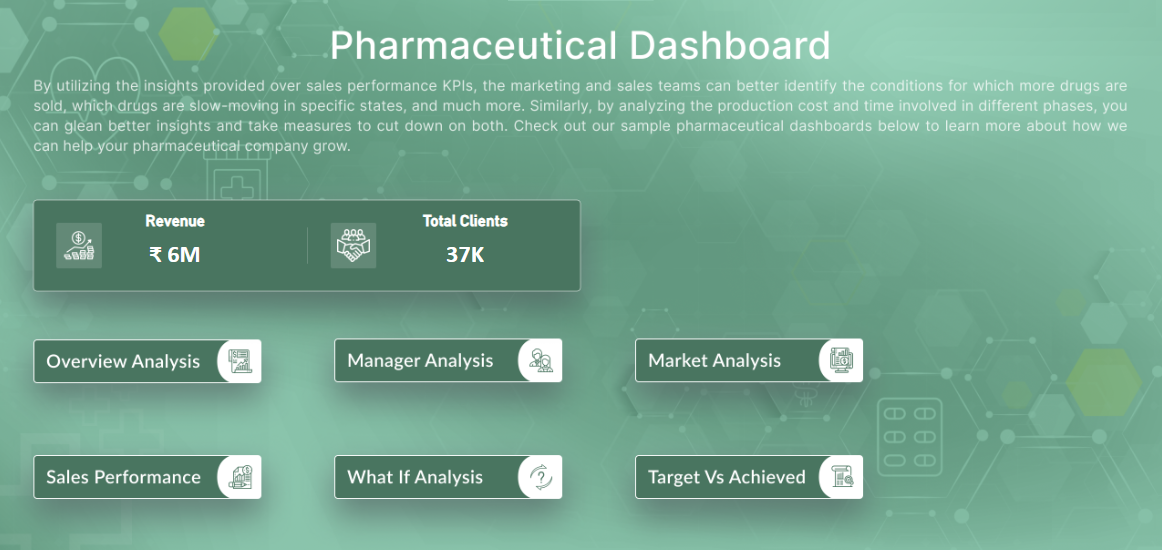Click the Market Analysis monitor icon
This screenshot has width=1162, height=550.
pos(842,361)
